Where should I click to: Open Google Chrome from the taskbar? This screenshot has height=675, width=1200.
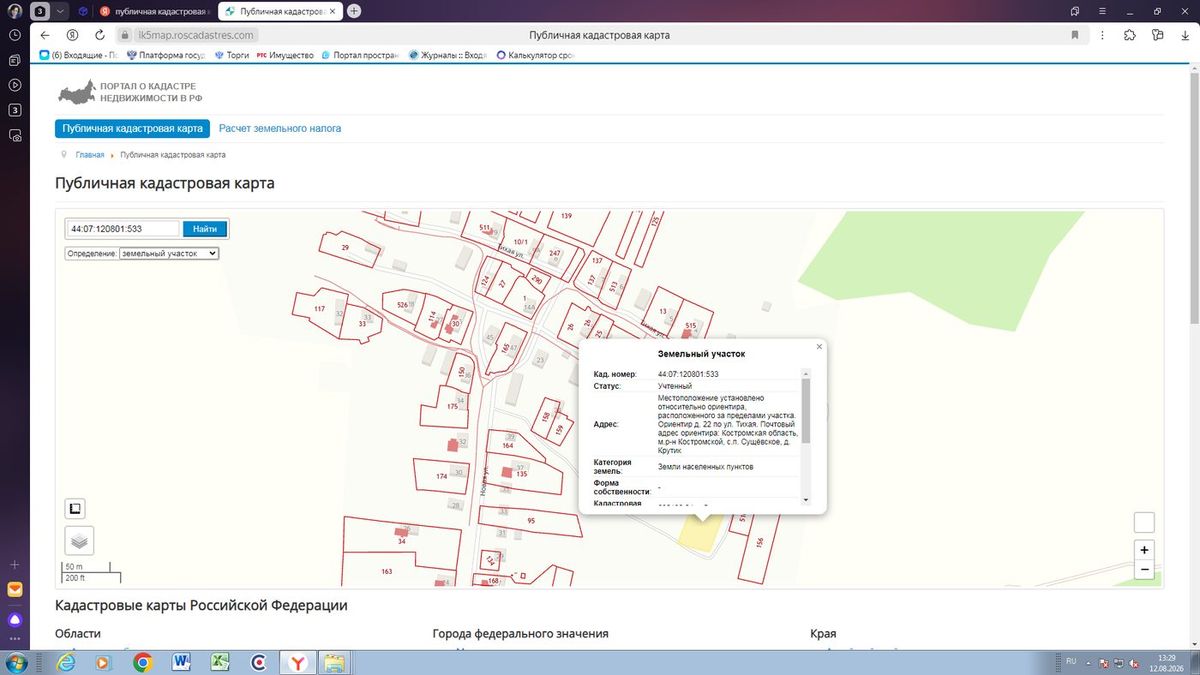point(142,661)
